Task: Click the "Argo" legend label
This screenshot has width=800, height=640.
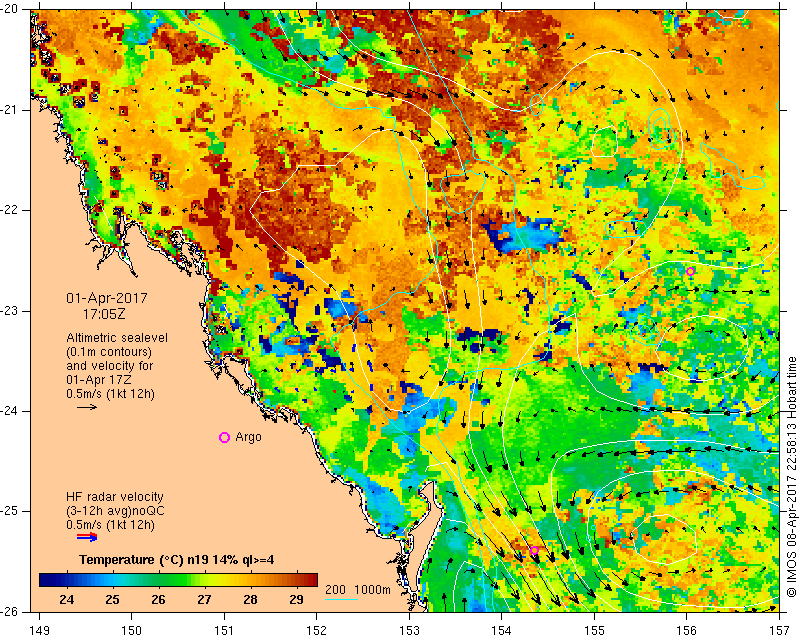Action: 248,437
